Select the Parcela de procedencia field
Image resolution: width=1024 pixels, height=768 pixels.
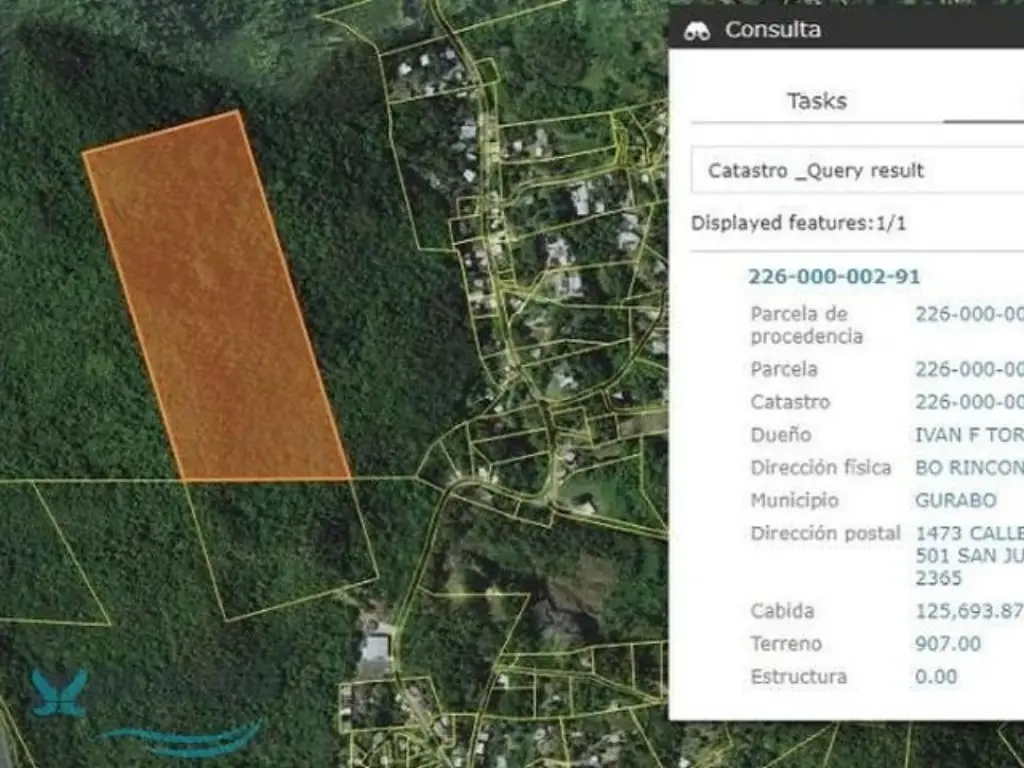(806, 325)
